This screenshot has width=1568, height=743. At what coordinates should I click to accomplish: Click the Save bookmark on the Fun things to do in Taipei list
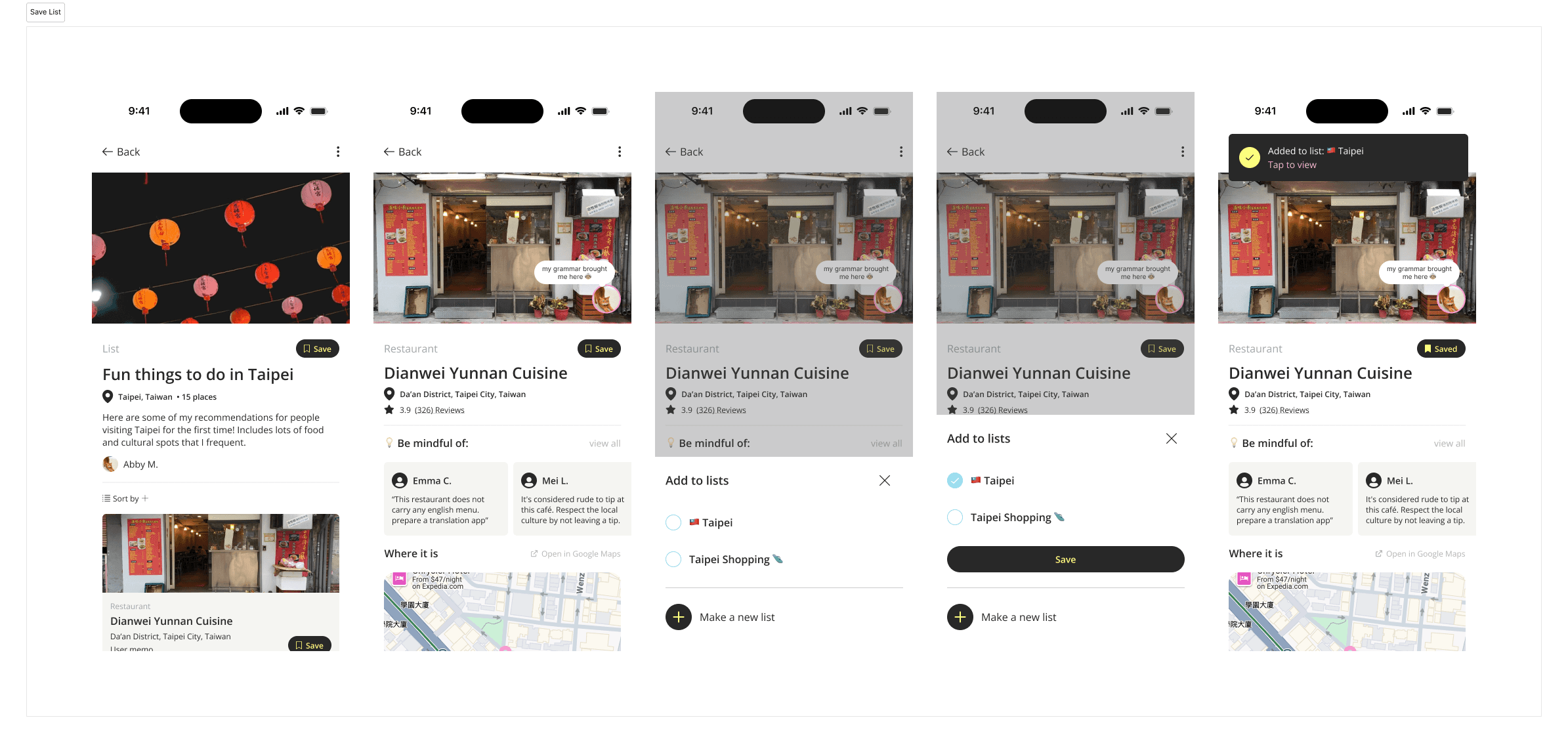coord(317,349)
